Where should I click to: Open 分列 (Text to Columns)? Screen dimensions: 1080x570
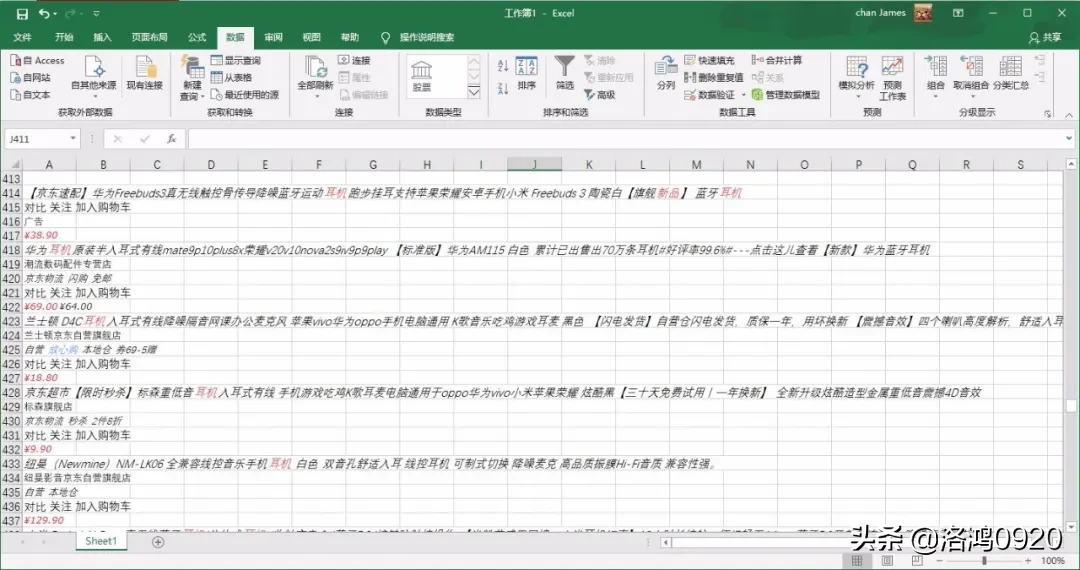[666, 74]
